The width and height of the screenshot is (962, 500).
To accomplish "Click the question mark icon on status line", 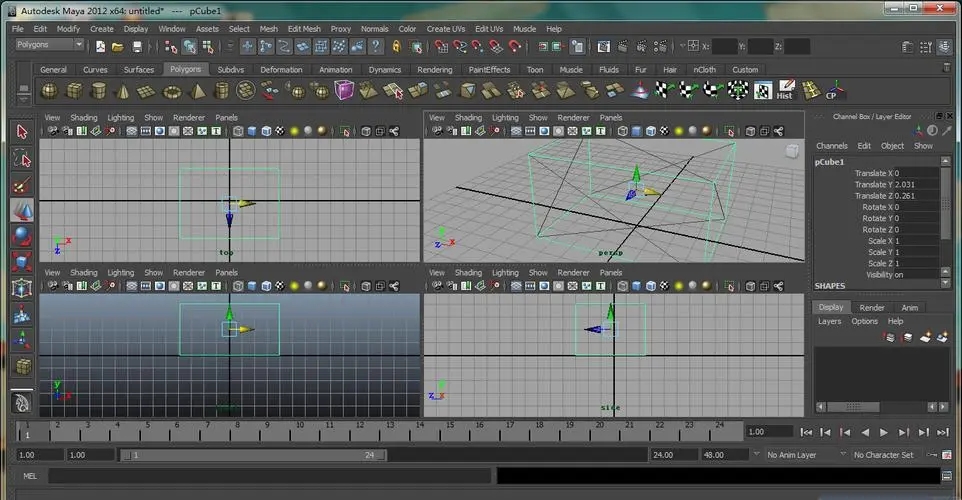I will [x=376, y=47].
